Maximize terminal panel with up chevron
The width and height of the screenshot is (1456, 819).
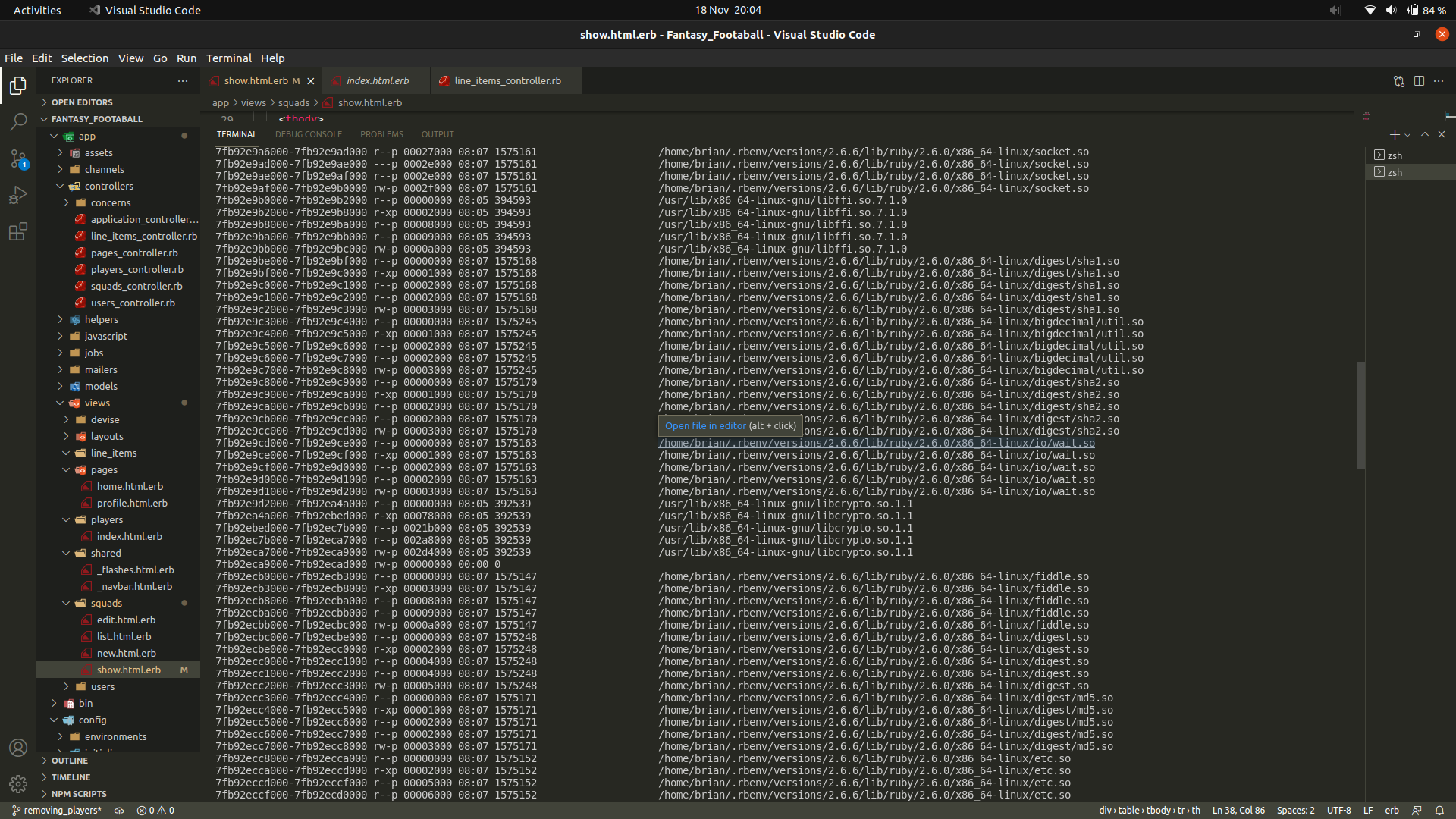click(1425, 134)
